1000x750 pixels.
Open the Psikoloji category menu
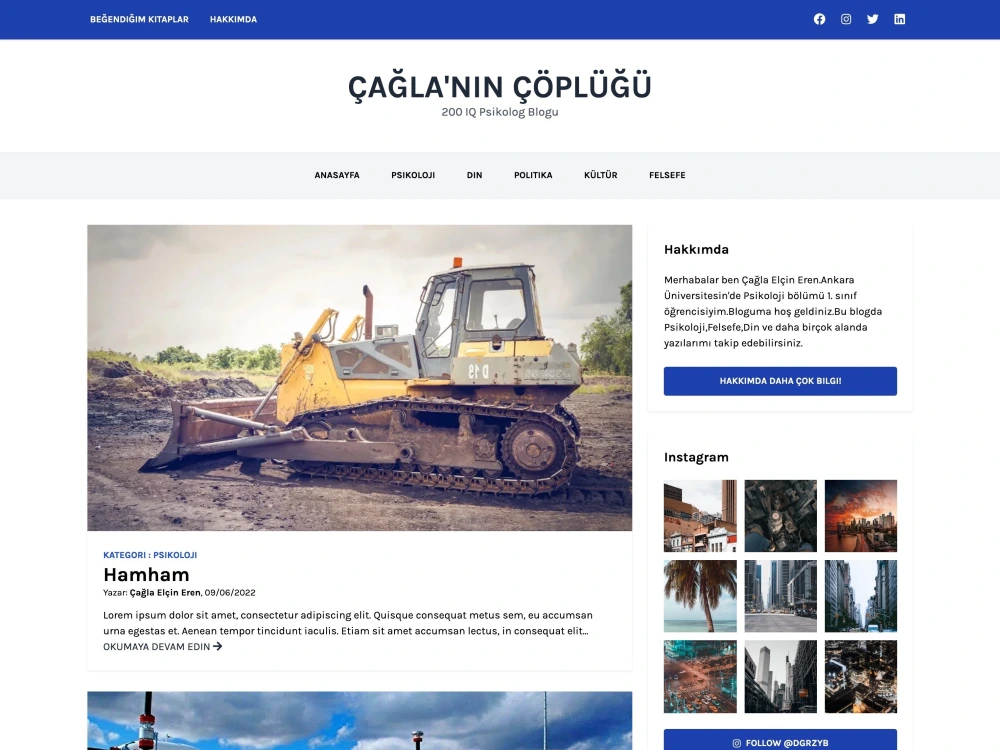(x=413, y=175)
